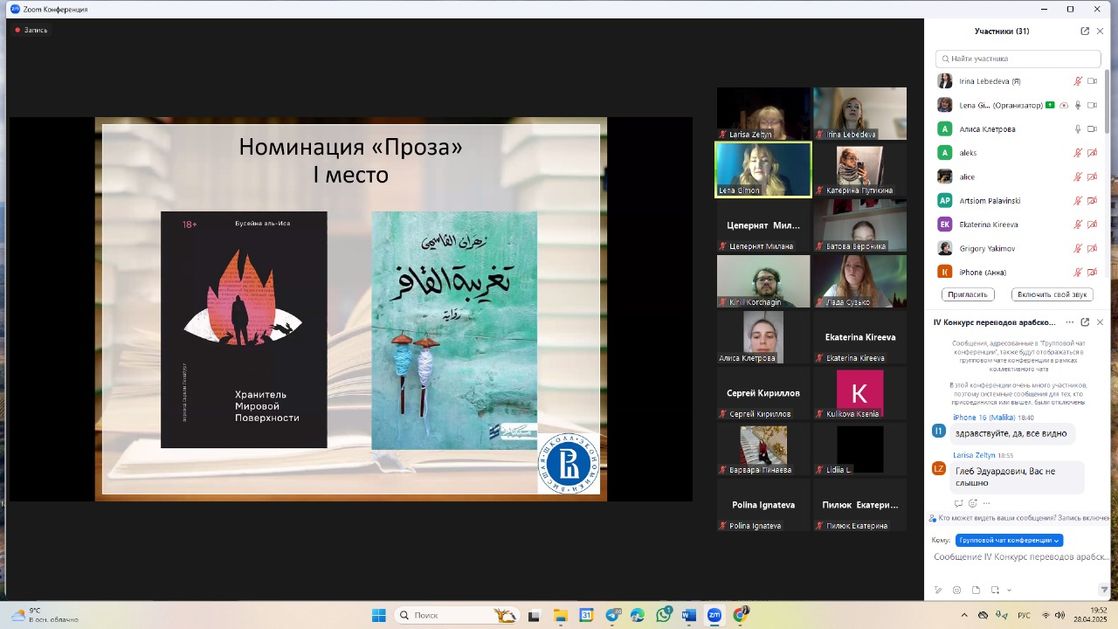Open weather widget in taskbar

44,615
